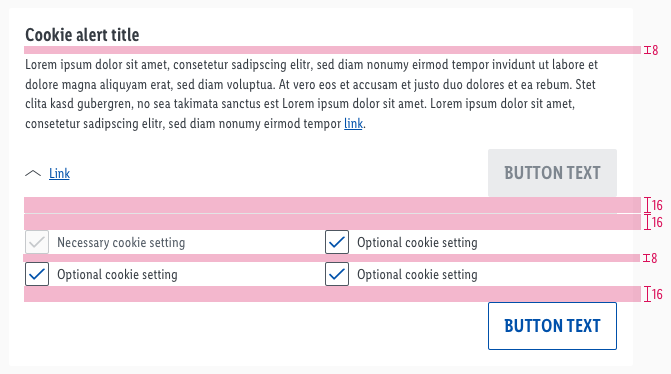Click the blue outlined BUTTON TEXT button
Screen dimensions: 671x374
(552, 326)
